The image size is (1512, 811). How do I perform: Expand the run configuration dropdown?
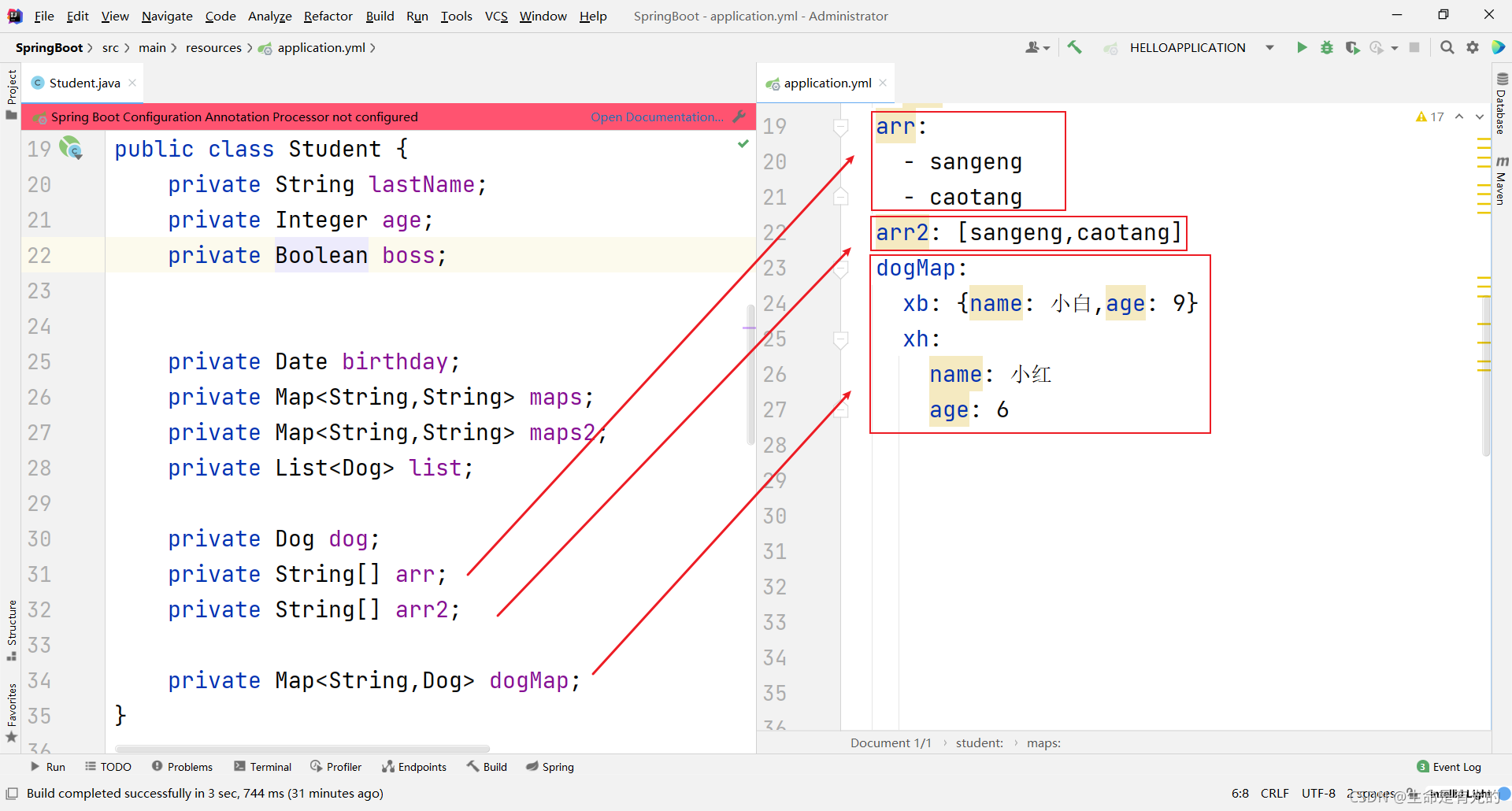coord(1269,48)
